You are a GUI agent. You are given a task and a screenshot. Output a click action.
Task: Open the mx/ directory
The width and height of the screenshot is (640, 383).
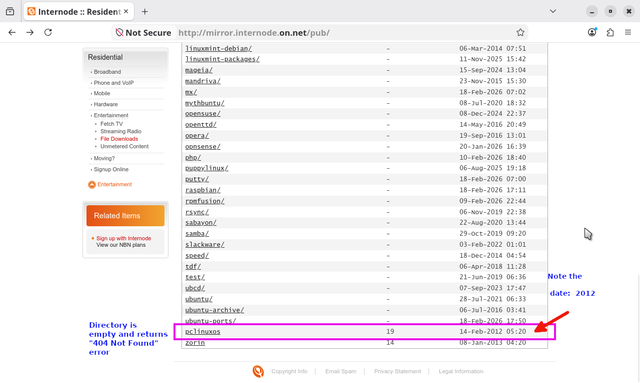click(191, 92)
